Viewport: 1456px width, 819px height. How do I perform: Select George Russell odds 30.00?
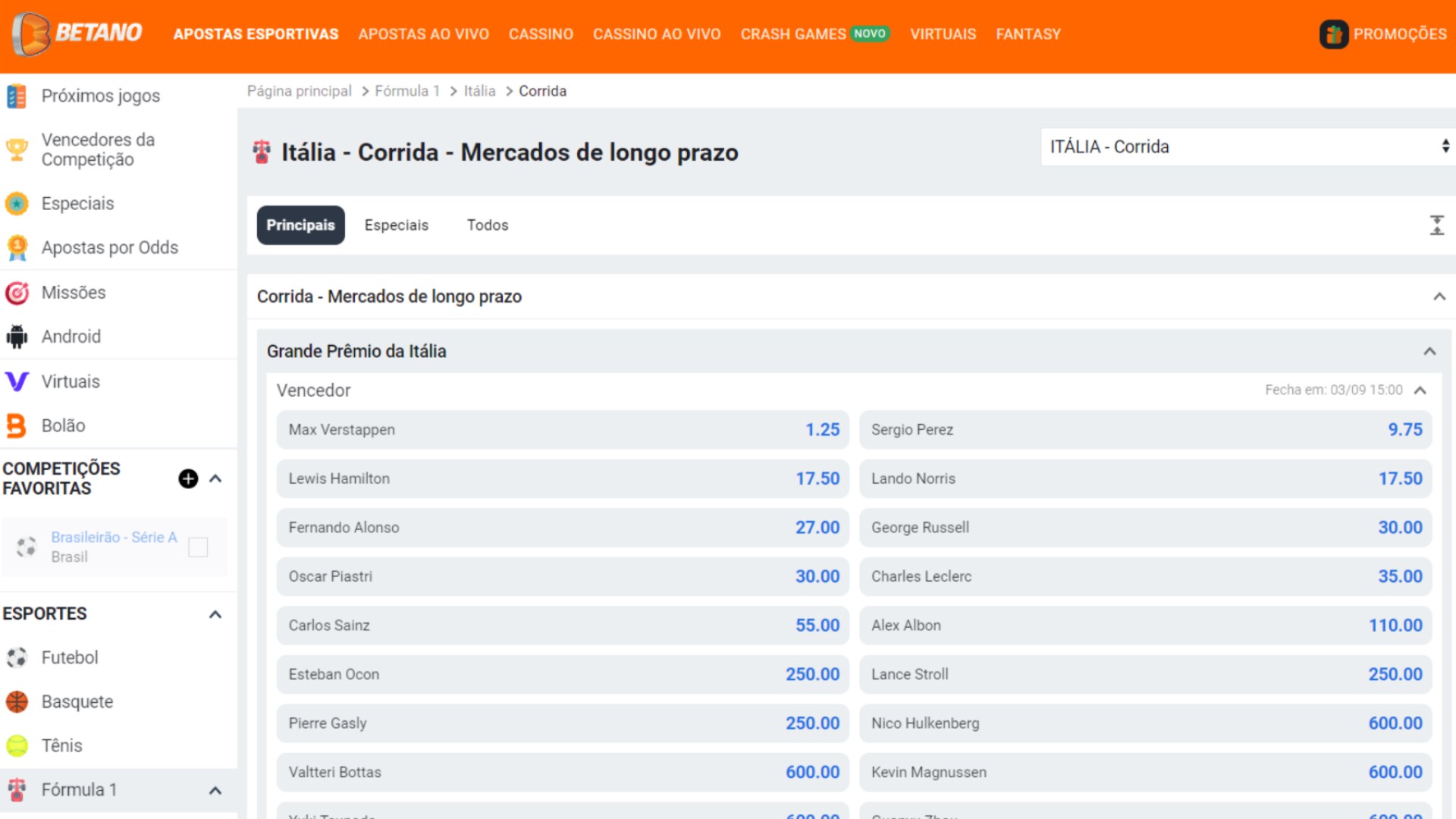click(x=1145, y=528)
